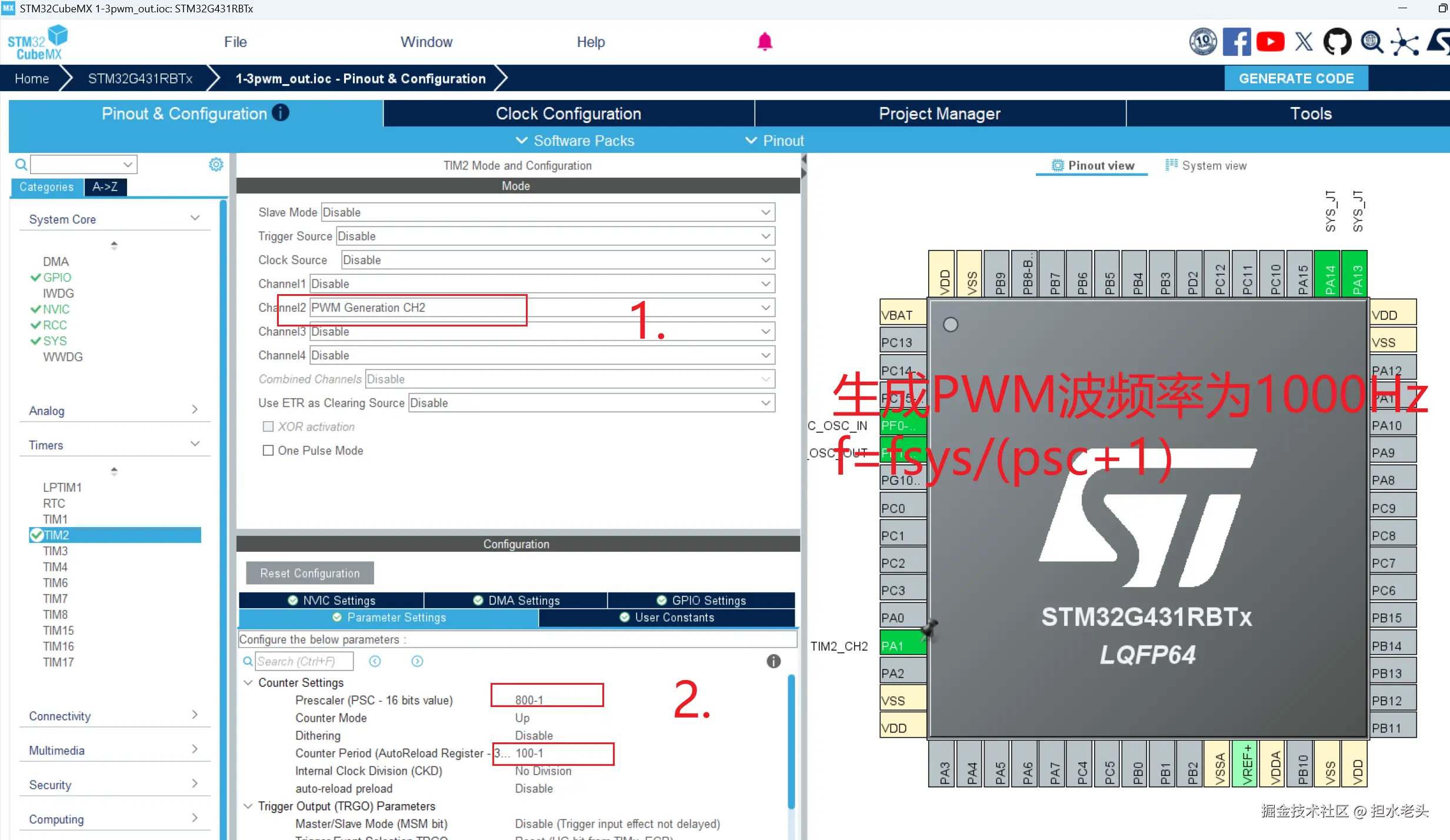Click the parameter settings vertical scrollbar
1450x840 pixels.
pyautogui.click(x=791, y=742)
